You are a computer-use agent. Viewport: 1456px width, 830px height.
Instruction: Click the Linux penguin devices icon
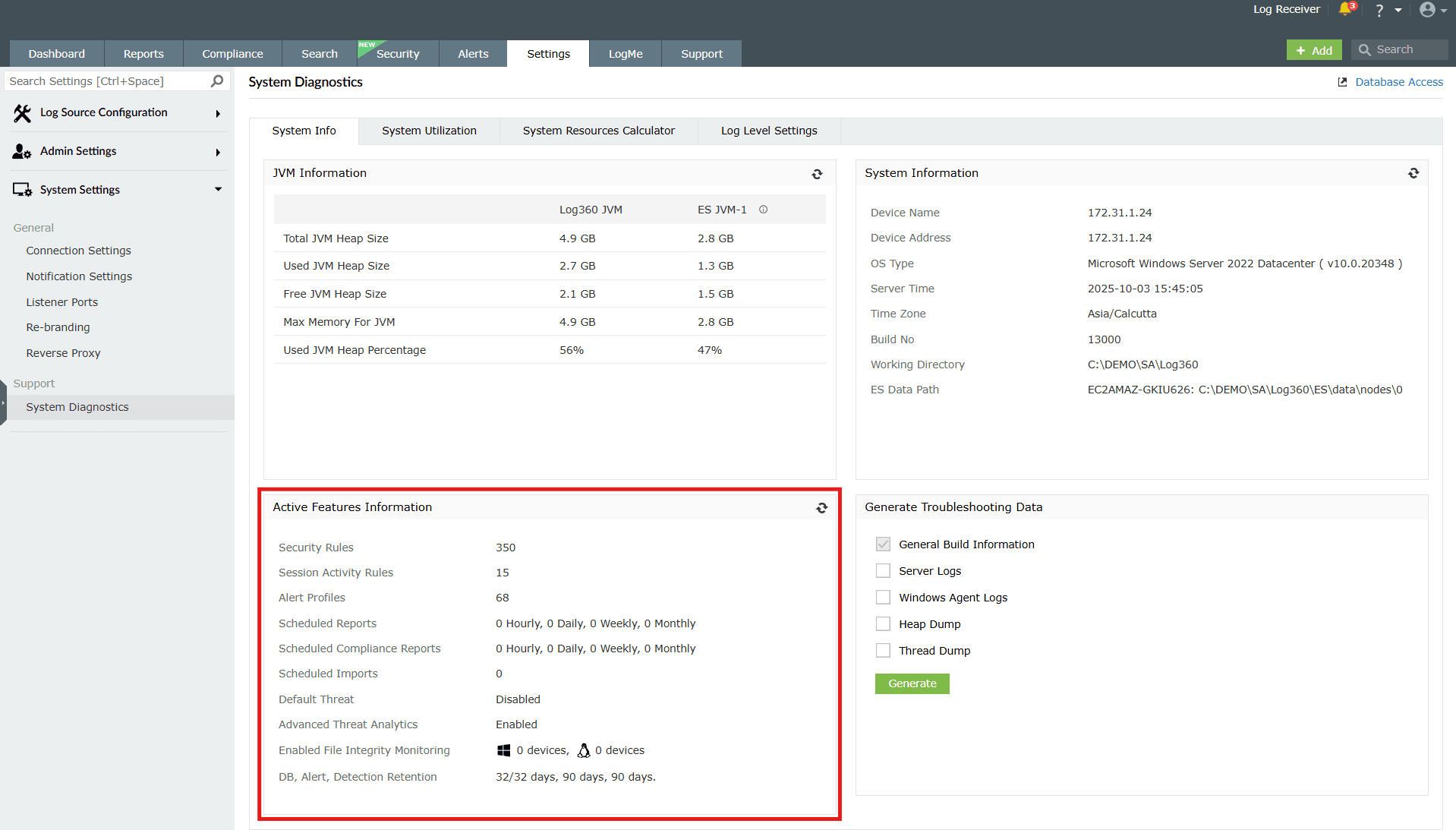pos(583,750)
